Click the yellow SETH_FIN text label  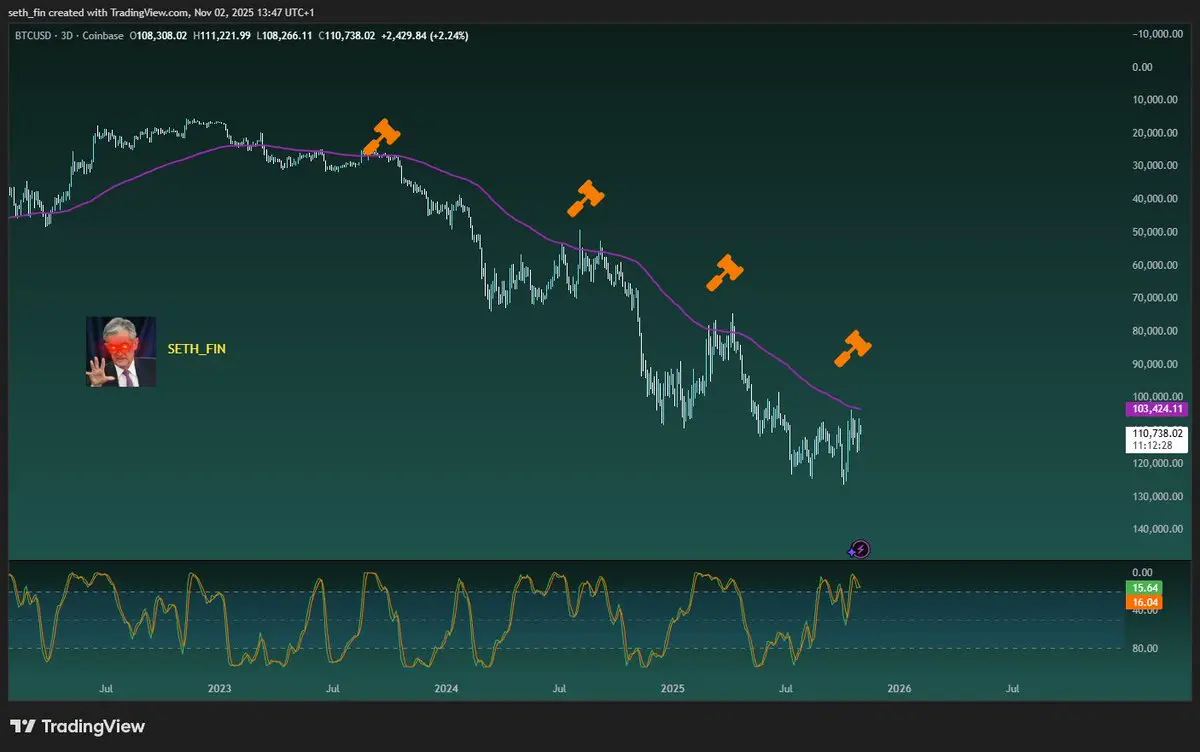pos(197,348)
